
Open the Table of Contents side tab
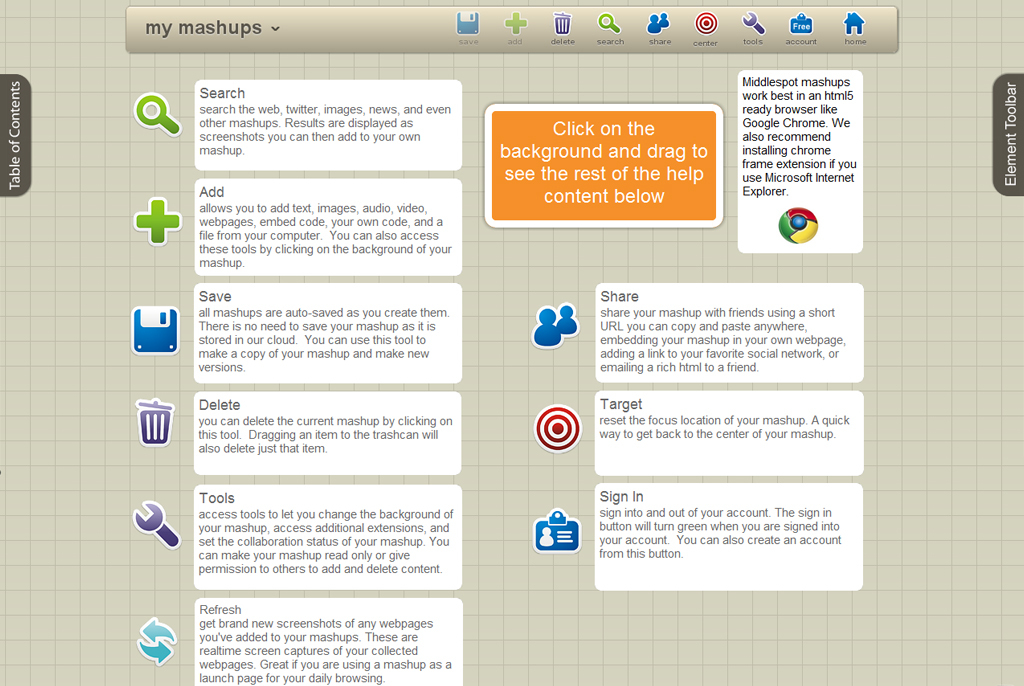[15, 136]
